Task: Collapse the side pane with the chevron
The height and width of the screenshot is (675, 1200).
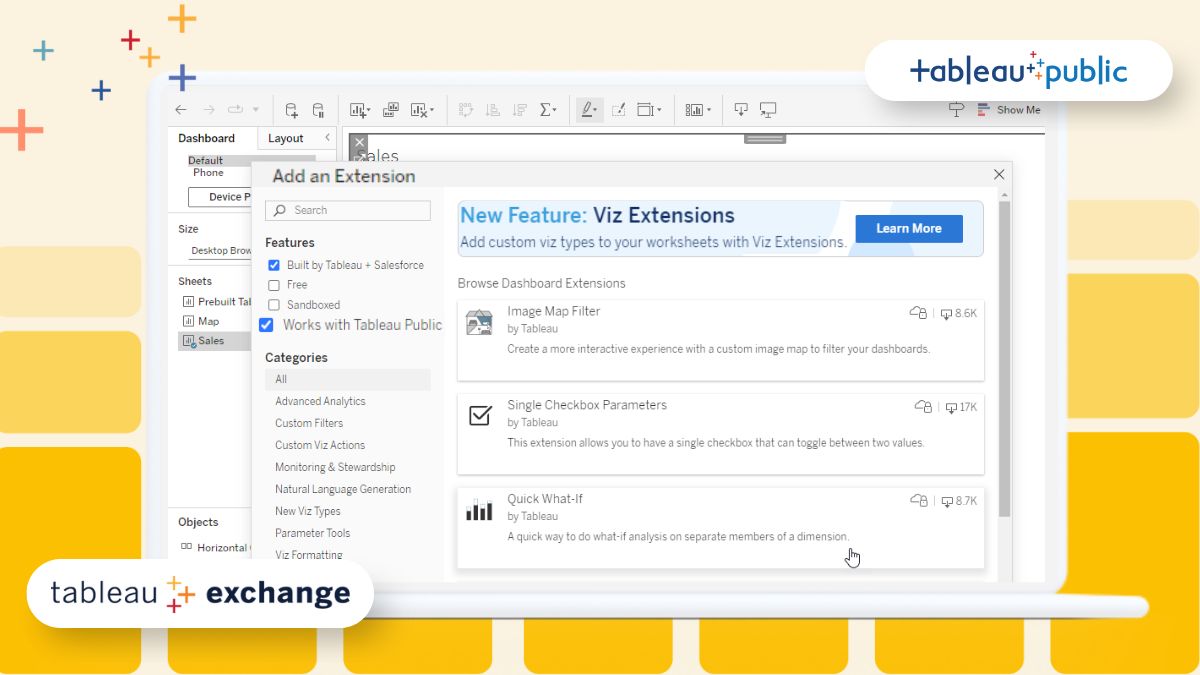Action: [x=327, y=138]
